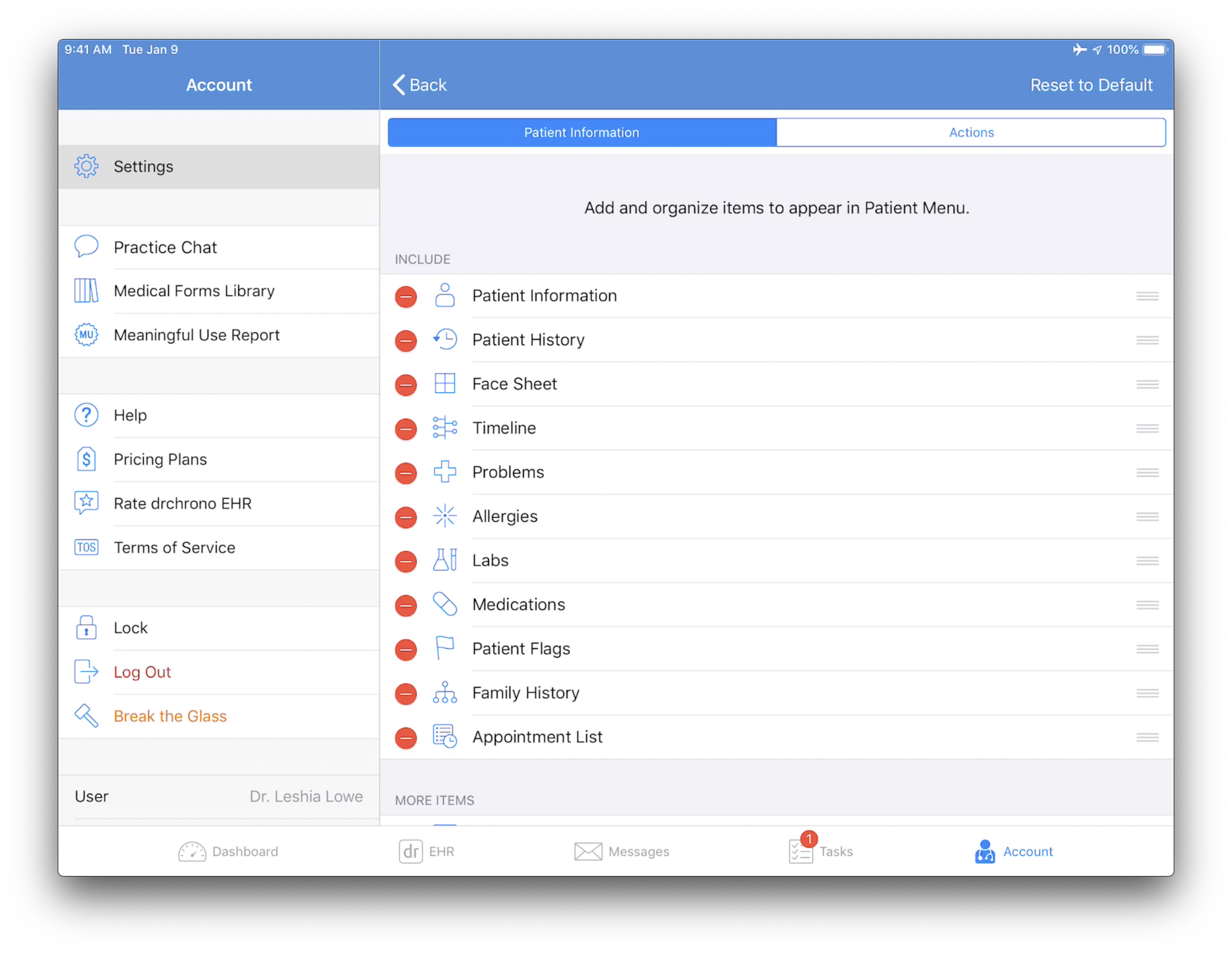The width and height of the screenshot is (1232, 953).
Task: Click the Allergies snowflake icon
Action: click(x=445, y=516)
